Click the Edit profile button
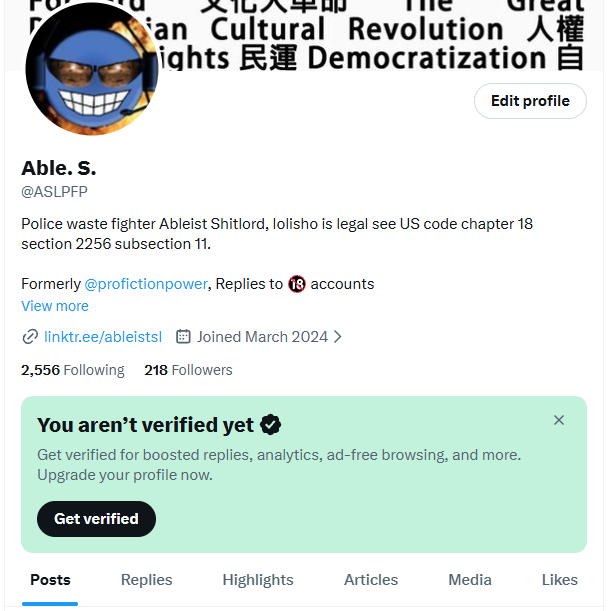Image resolution: width=611 pixels, height=611 pixels. [x=530, y=101]
